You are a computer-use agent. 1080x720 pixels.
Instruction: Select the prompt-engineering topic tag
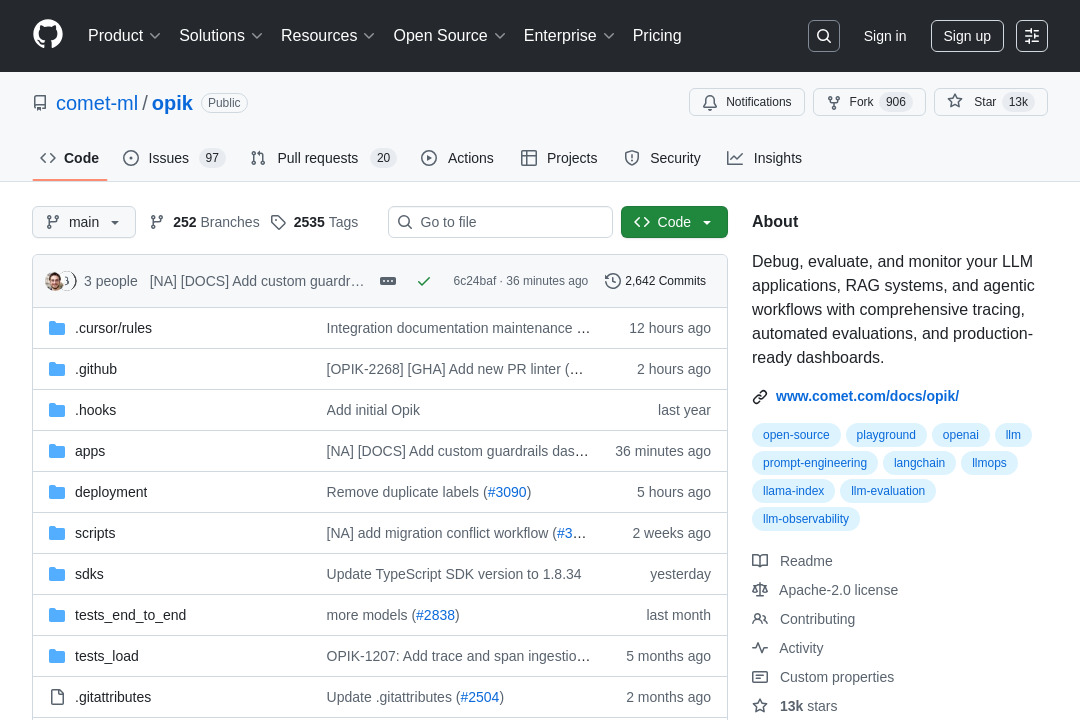point(814,463)
